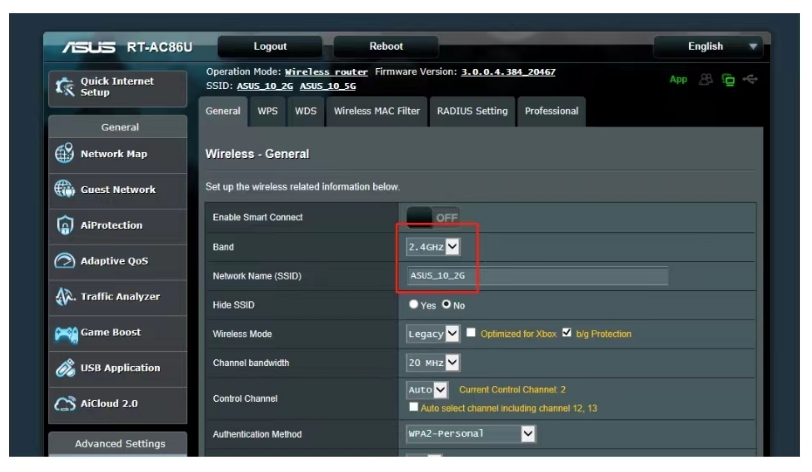The height and width of the screenshot is (472, 812).
Task: Click the firmware version link
Action: click(508, 72)
